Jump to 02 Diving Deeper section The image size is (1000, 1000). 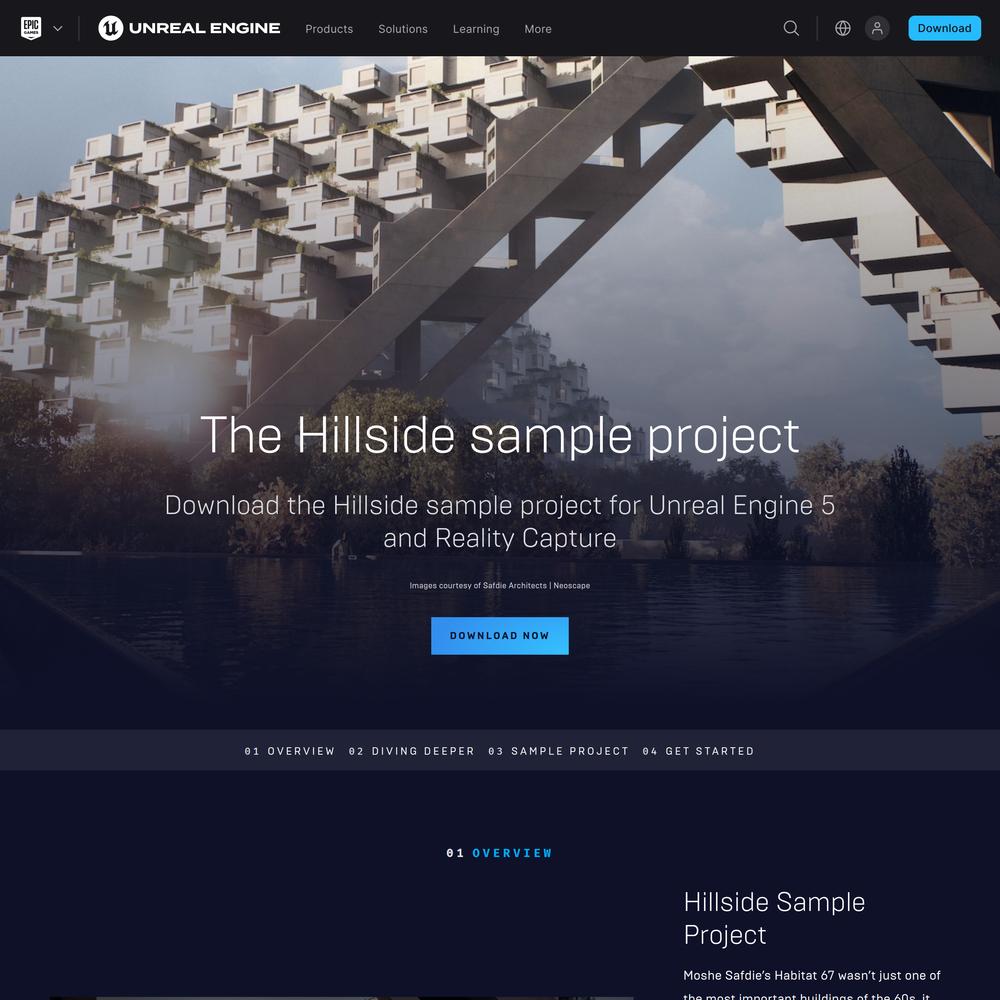coord(411,751)
